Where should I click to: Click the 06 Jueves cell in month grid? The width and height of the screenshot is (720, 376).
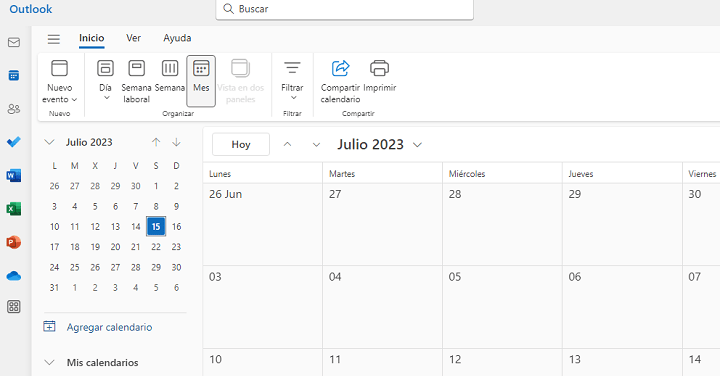[x=622, y=307]
